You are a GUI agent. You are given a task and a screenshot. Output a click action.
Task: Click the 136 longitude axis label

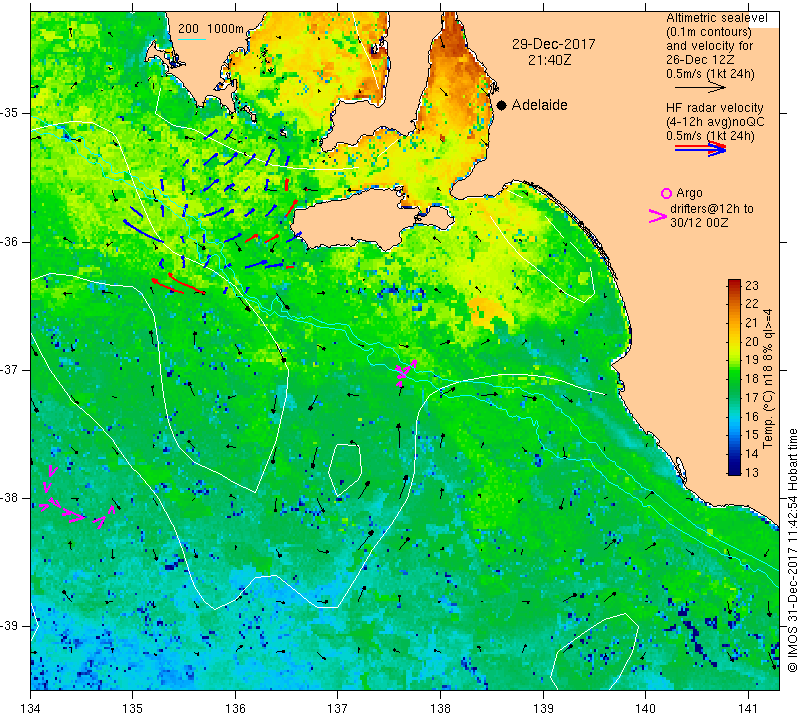click(235, 709)
